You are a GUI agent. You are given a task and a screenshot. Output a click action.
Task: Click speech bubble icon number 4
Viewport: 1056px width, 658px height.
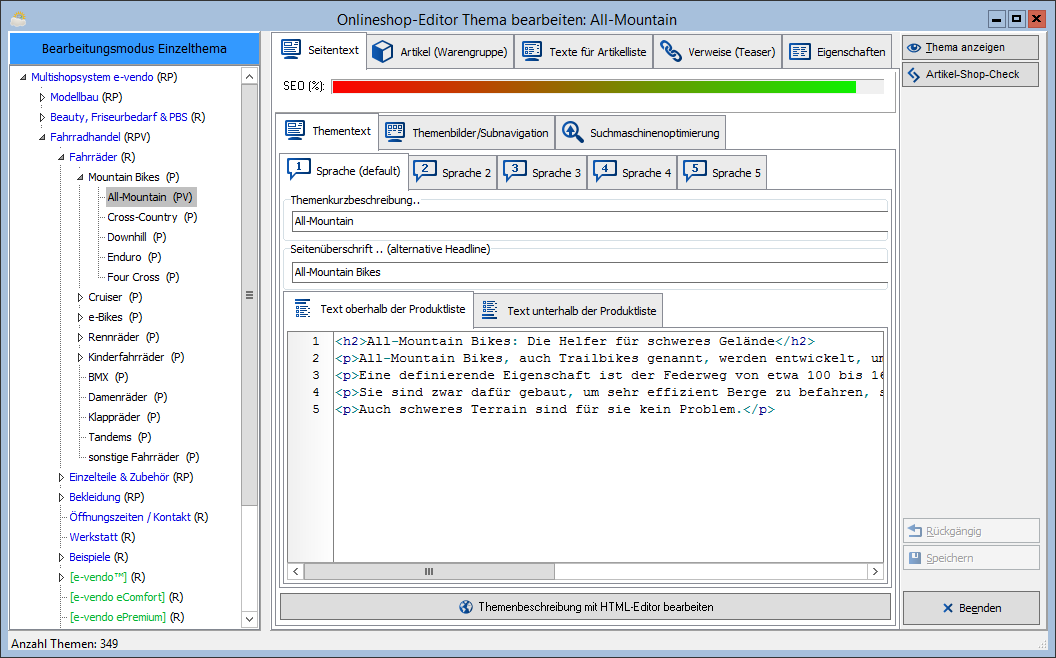point(605,171)
